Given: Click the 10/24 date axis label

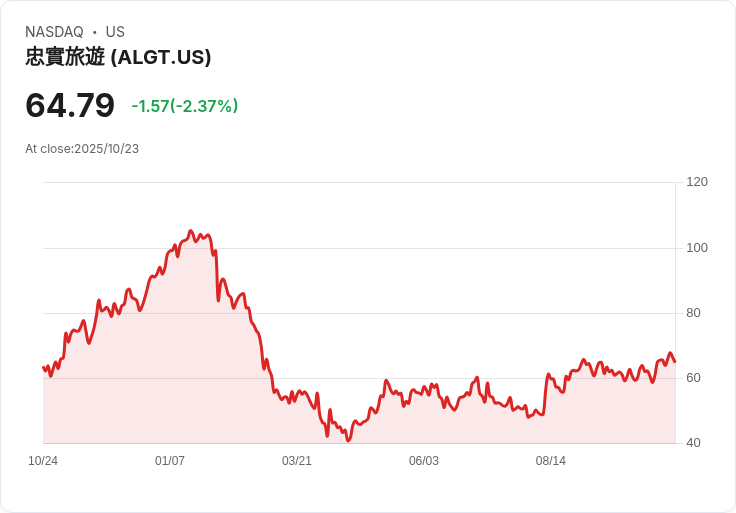Looking at the screenshot, I should click(x=43, y=460).
